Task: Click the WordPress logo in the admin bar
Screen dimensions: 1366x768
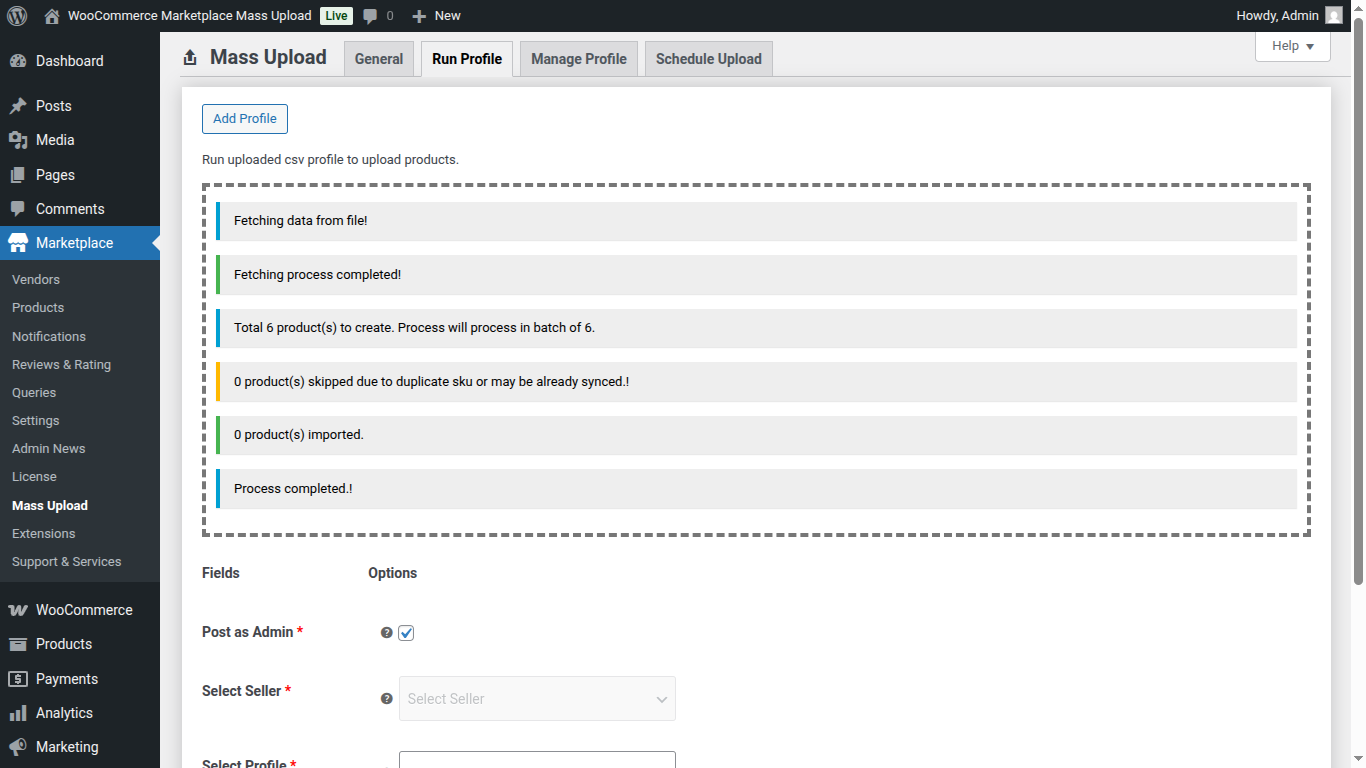Action: pos(15,15)
